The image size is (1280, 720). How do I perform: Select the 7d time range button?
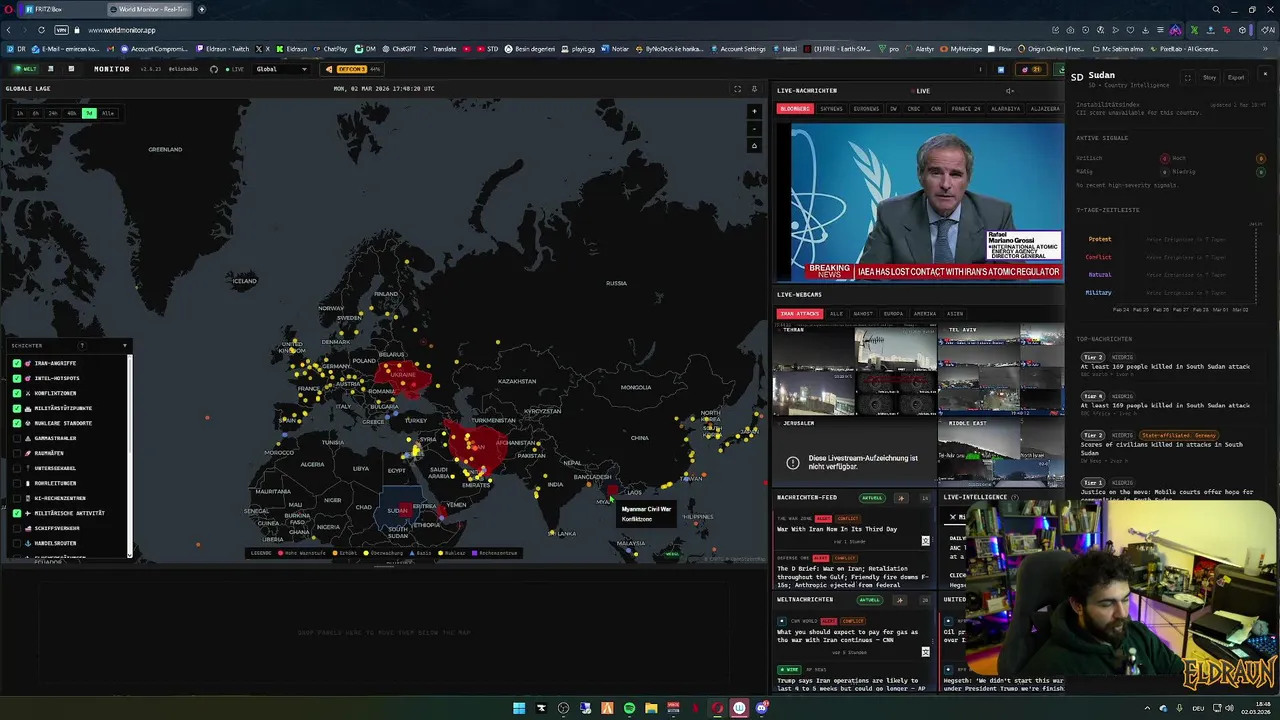coord(89,113)
